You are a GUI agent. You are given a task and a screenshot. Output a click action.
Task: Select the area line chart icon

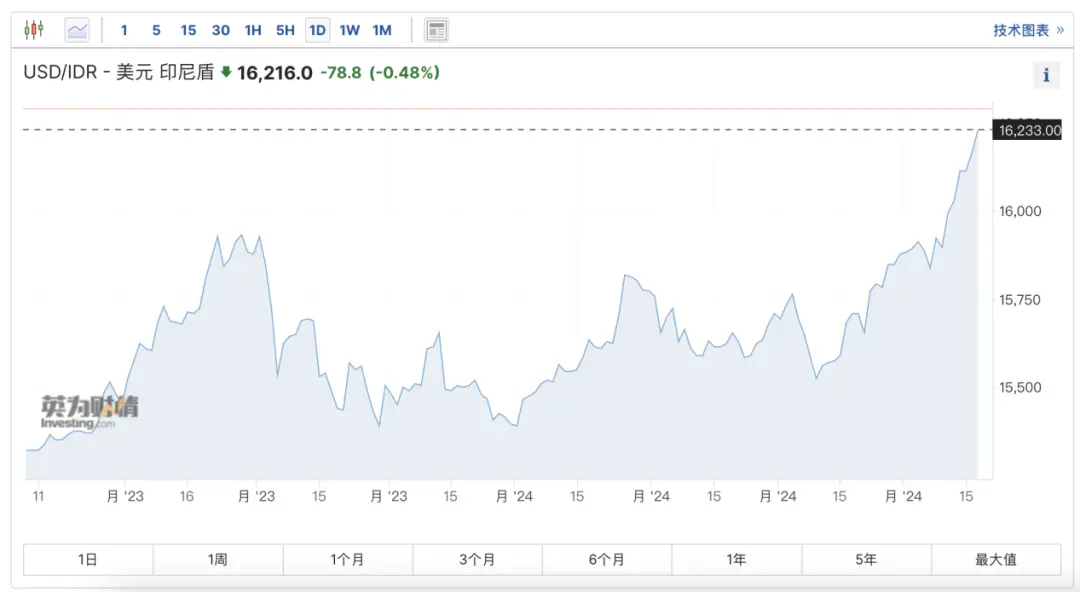point(77,30)
